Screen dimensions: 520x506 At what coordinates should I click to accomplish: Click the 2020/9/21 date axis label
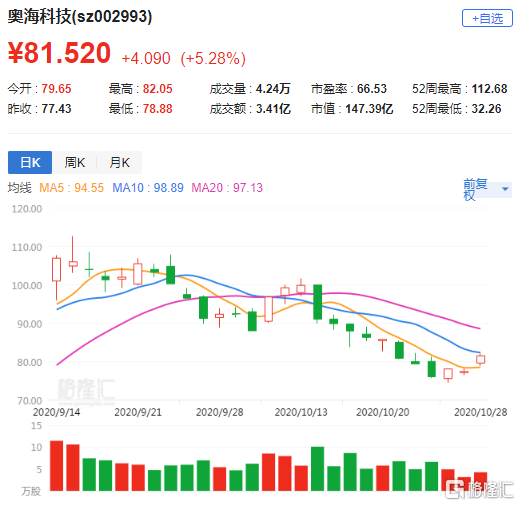[x=138, y=412]
